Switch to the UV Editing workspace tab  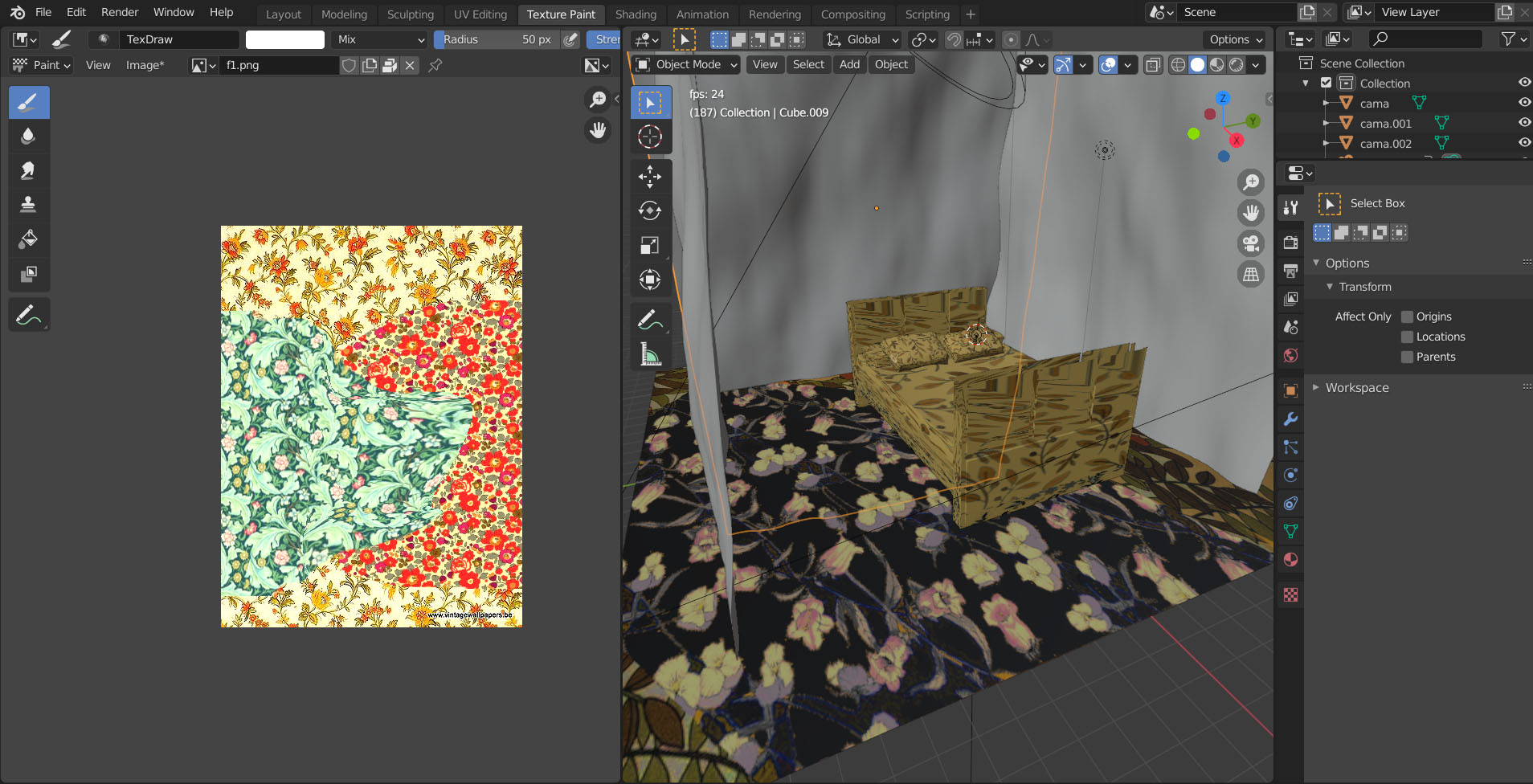pyautogui.click(x=480, y=14)
